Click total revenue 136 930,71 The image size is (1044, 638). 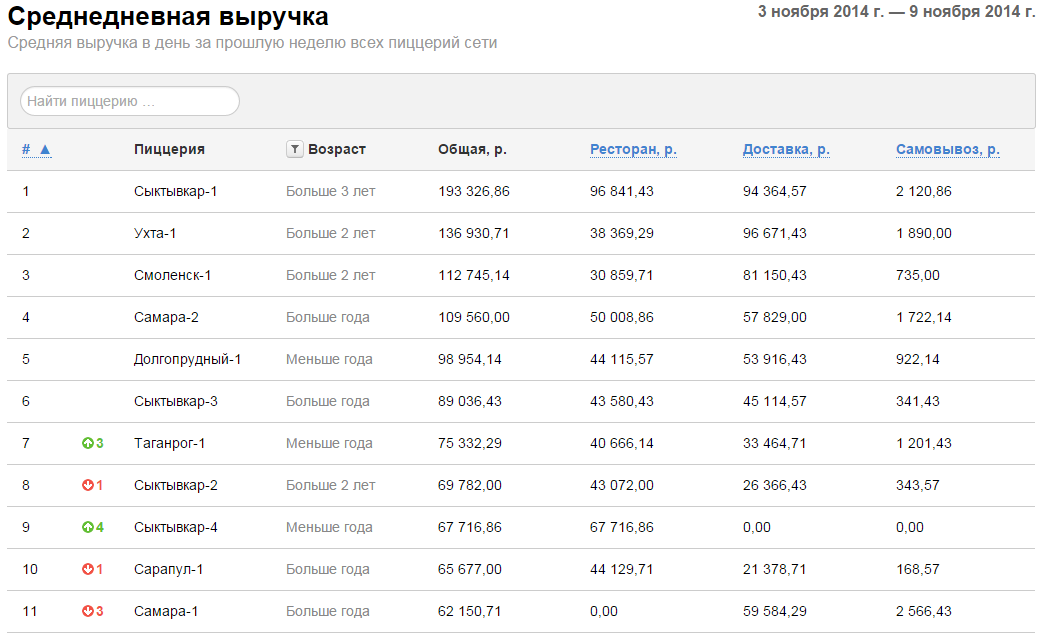[473, 234]
